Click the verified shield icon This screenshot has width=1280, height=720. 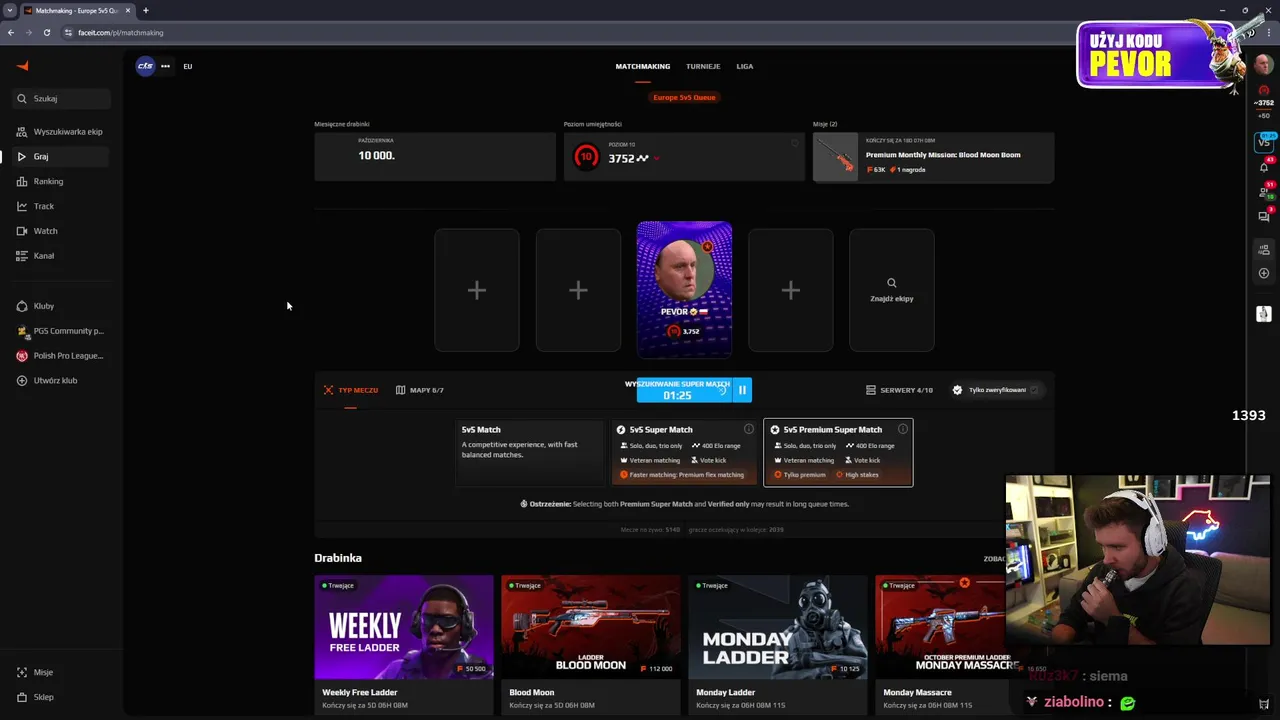957,390
